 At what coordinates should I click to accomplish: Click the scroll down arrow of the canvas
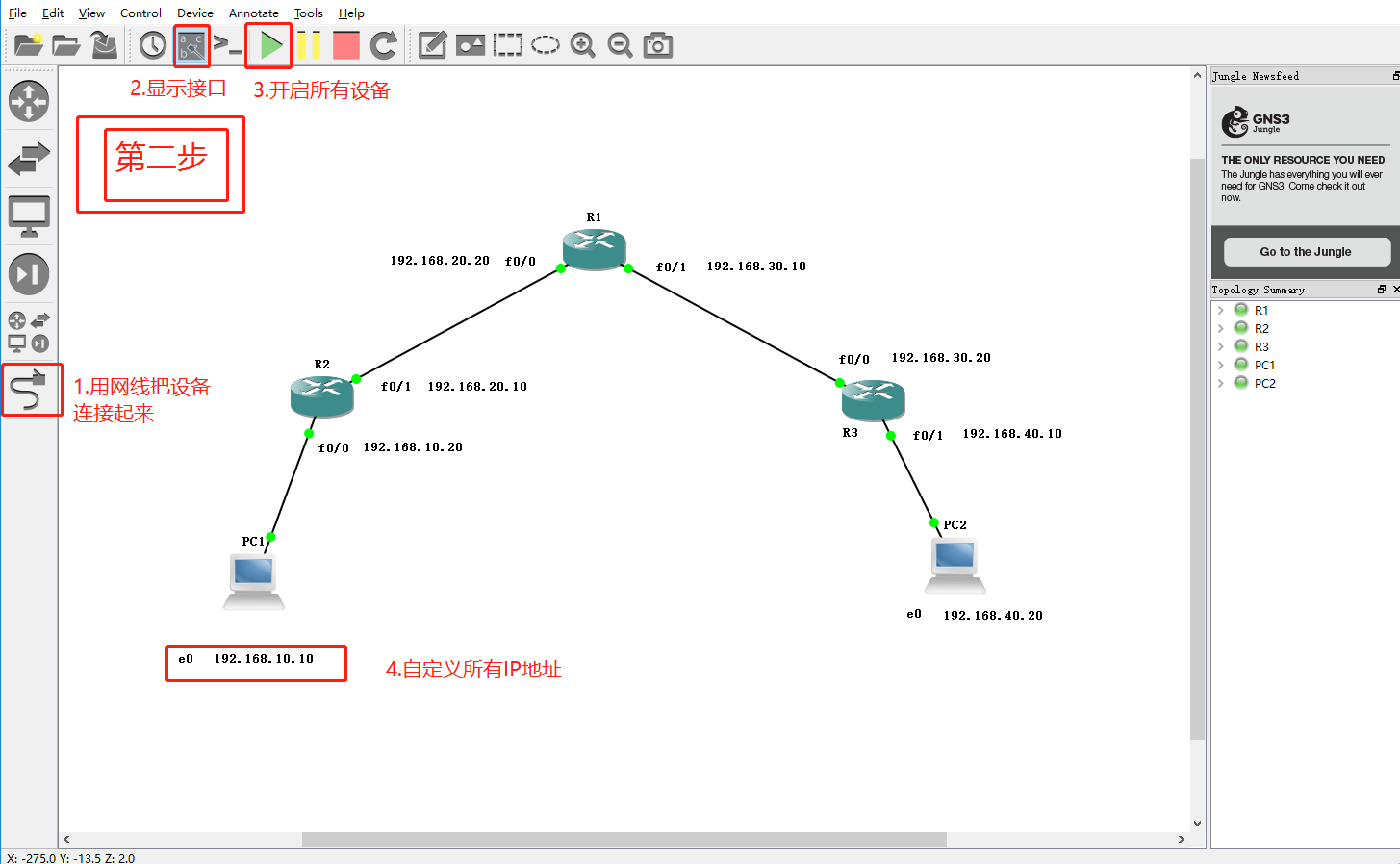1198,824
